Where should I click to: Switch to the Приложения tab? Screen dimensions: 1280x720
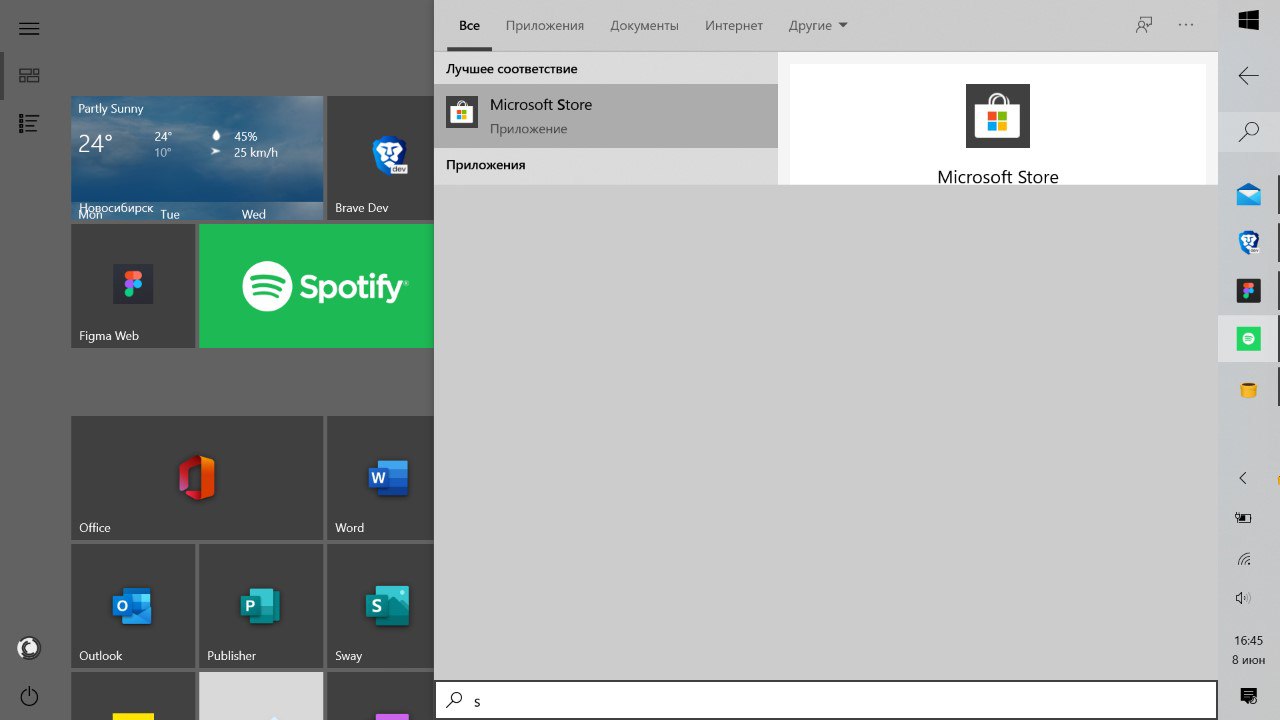tap(545, 26)
